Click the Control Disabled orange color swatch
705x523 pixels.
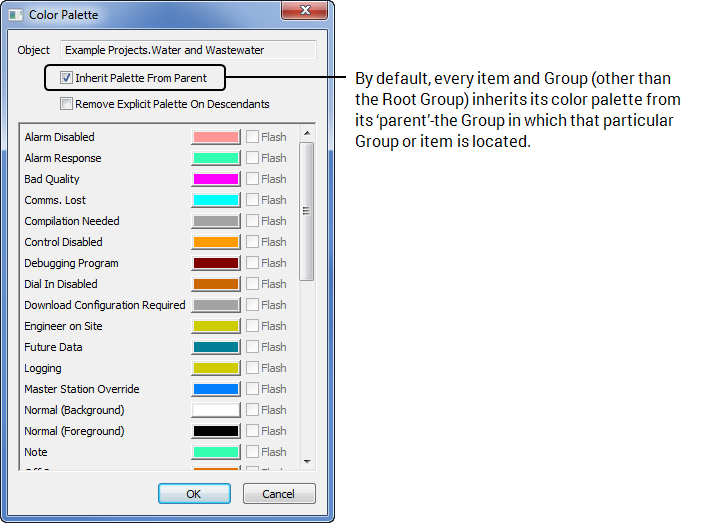coord(215,242)
